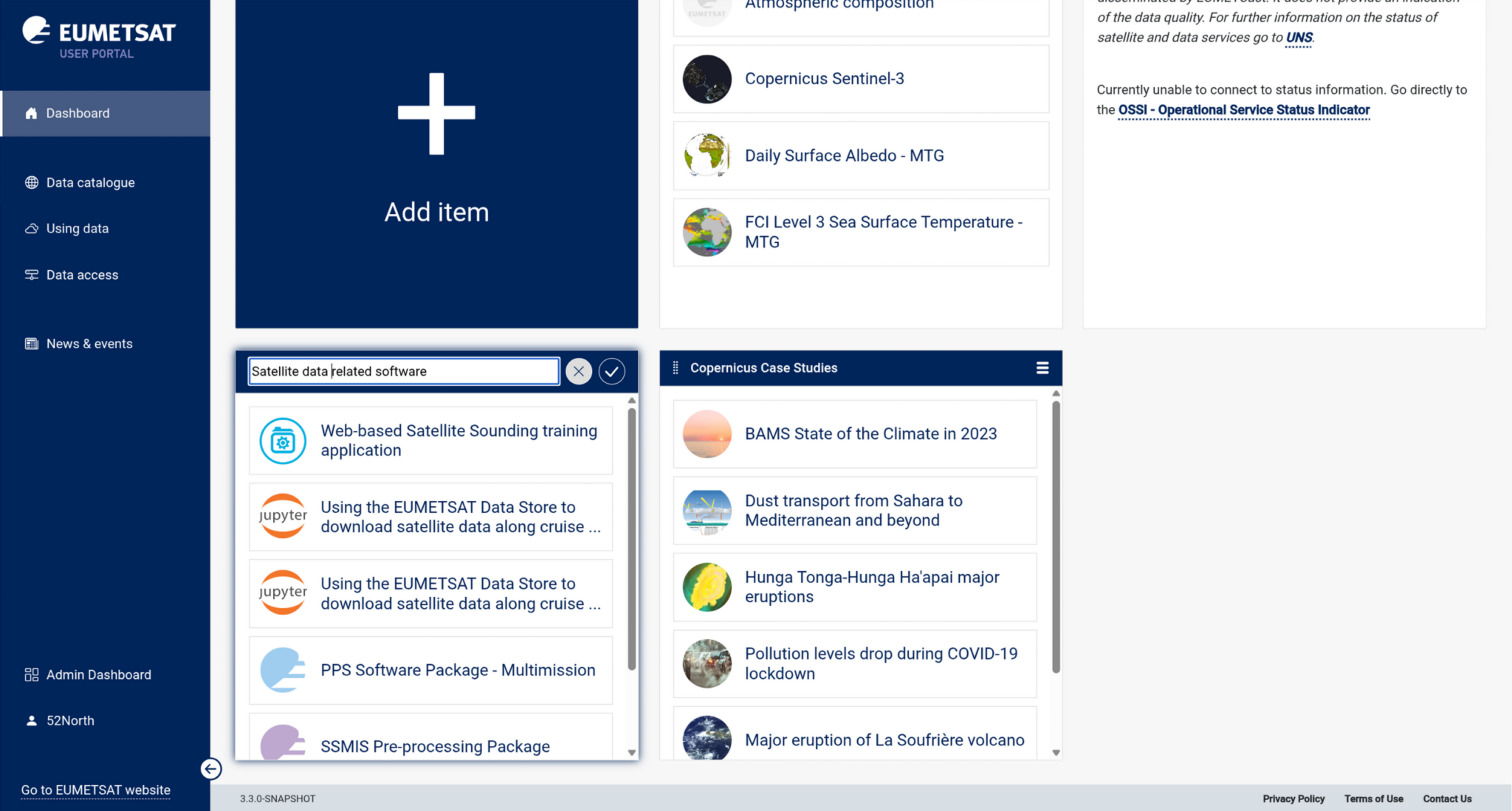Follow the UNS link
Screen dimensions: 1512x811
coord(1299,38)
